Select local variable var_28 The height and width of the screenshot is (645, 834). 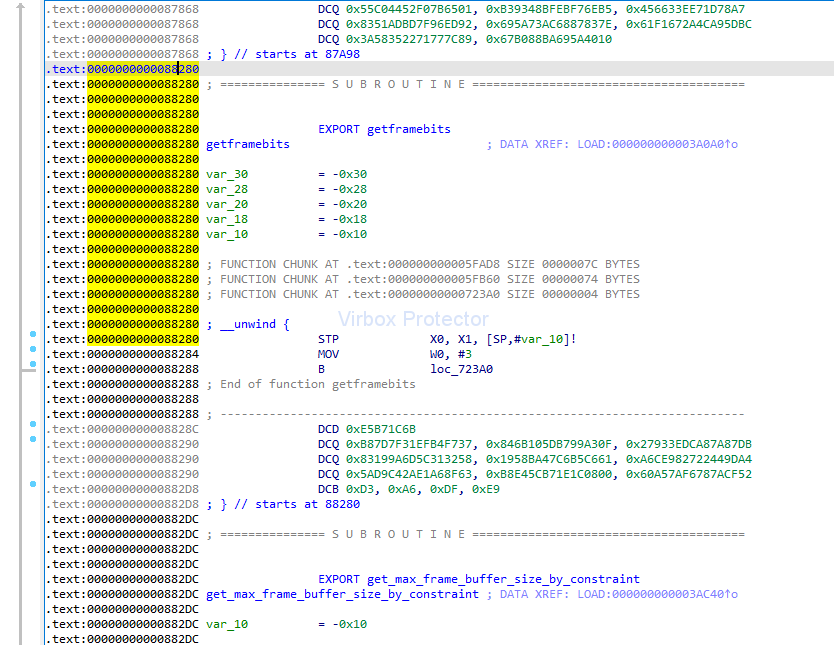(x=227, y=189)
